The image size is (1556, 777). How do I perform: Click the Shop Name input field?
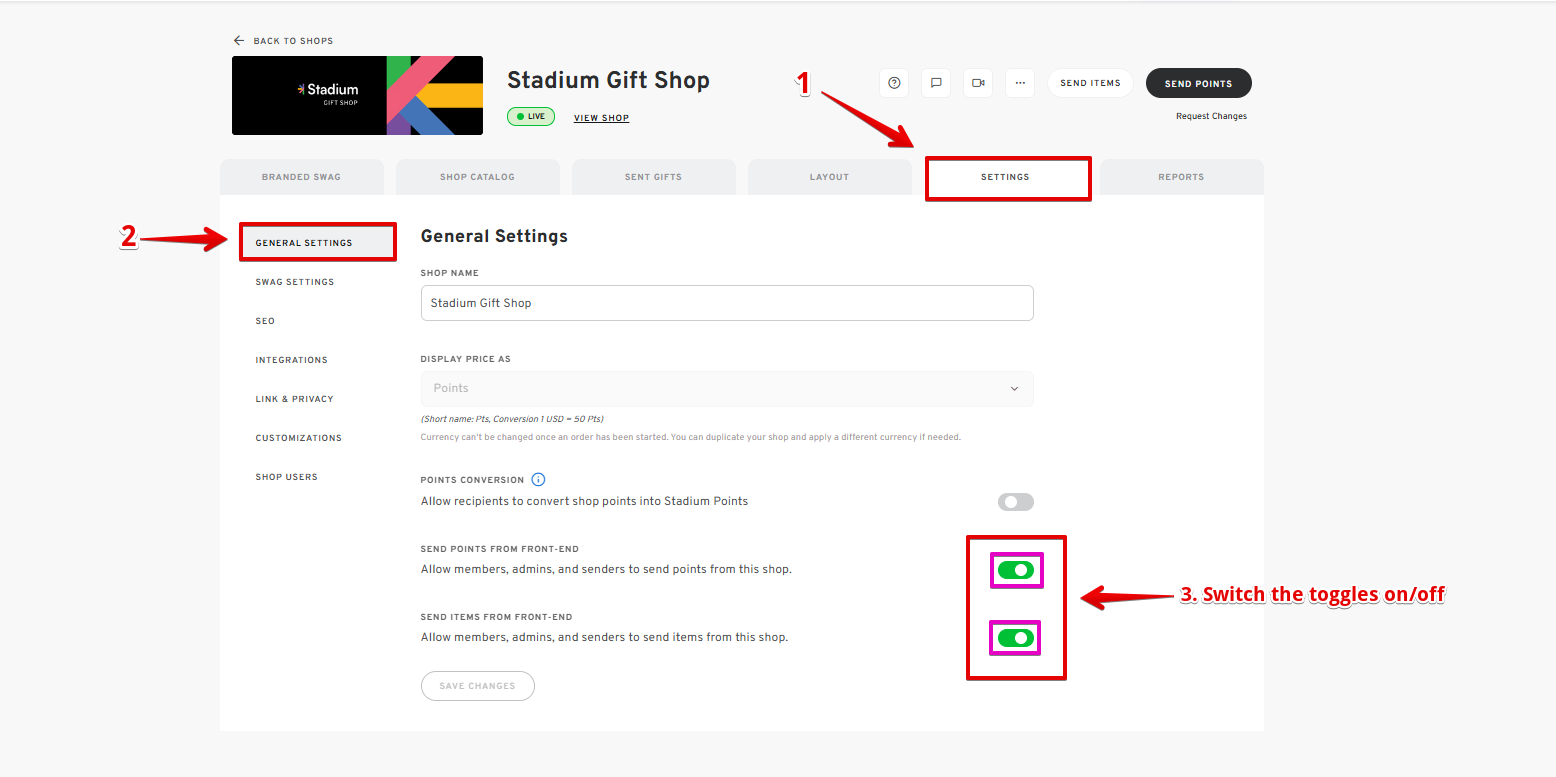pyautogui.click(x=727, y=303)
